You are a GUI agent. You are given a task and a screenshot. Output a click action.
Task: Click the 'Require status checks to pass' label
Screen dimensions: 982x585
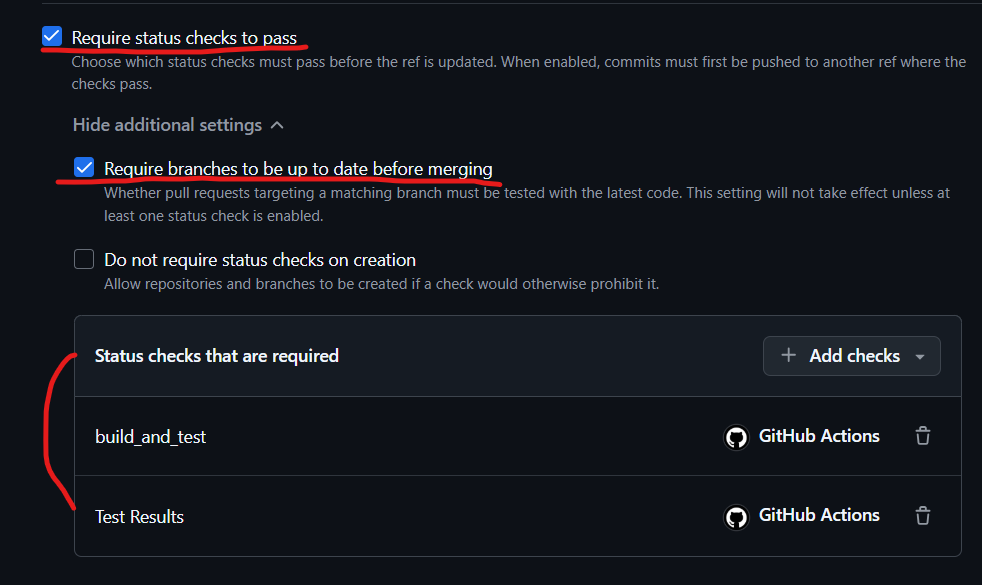point(184,38)
